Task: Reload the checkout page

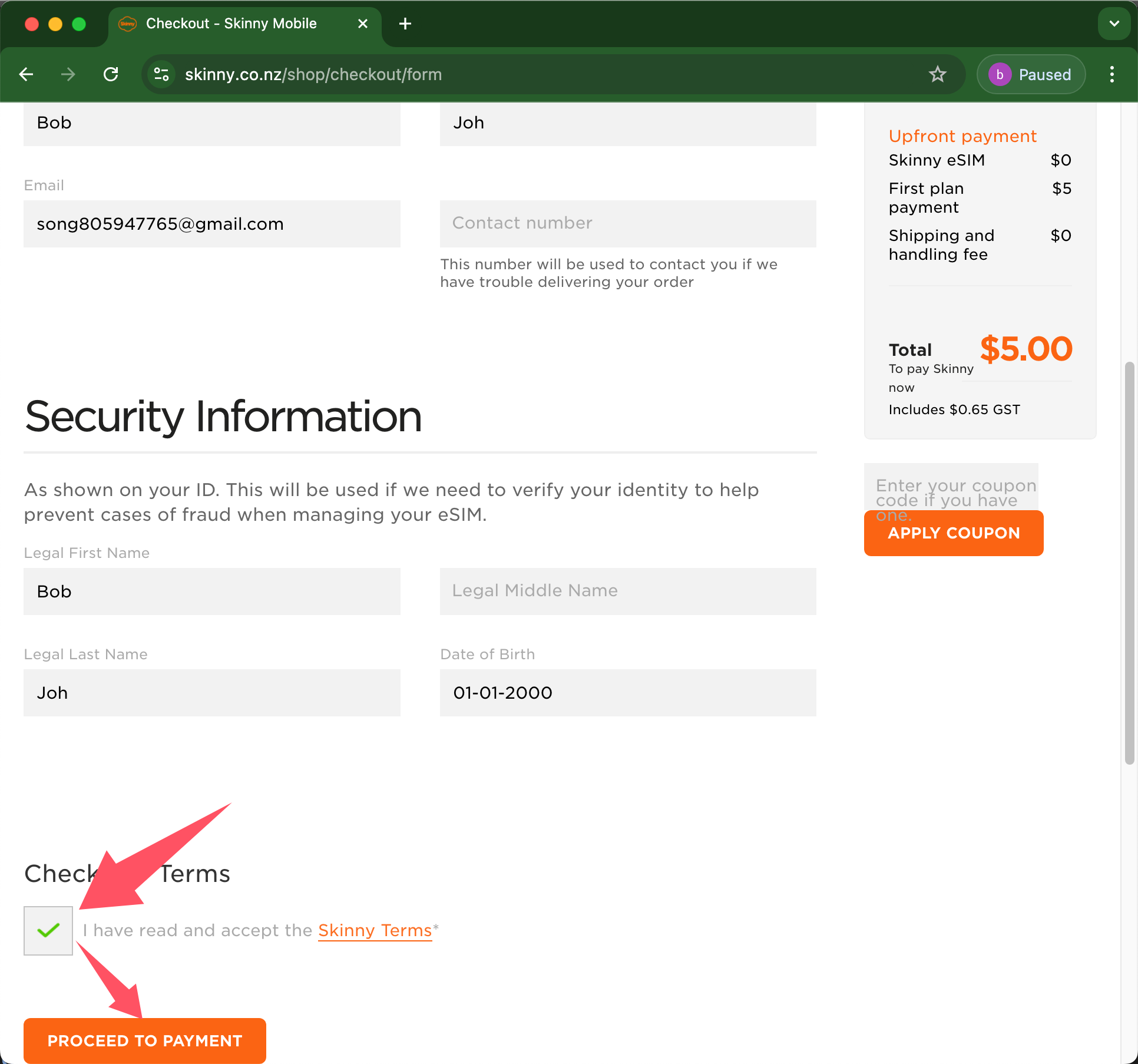Action: 111,74
